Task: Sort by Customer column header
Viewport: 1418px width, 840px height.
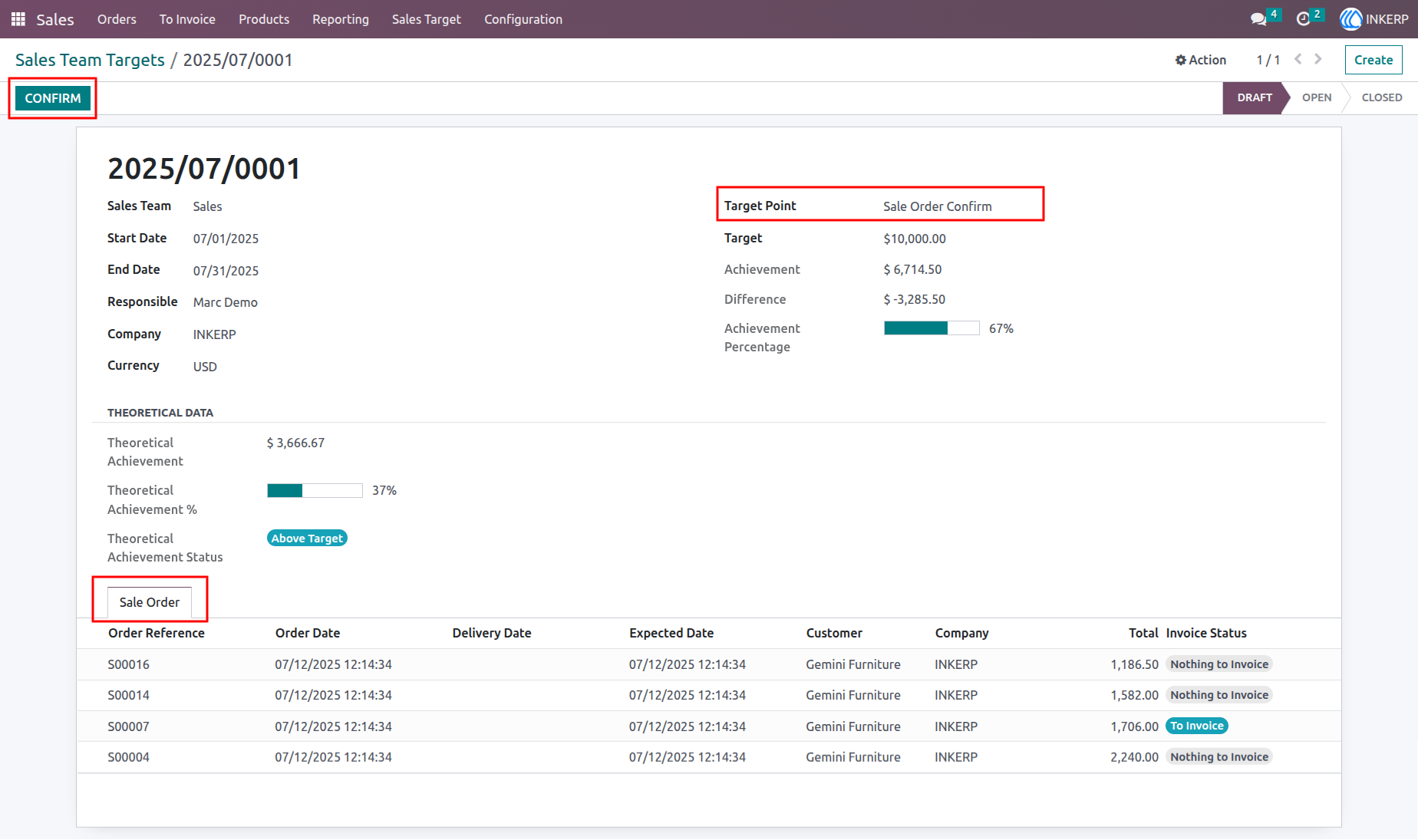Action: pos(834,633)
